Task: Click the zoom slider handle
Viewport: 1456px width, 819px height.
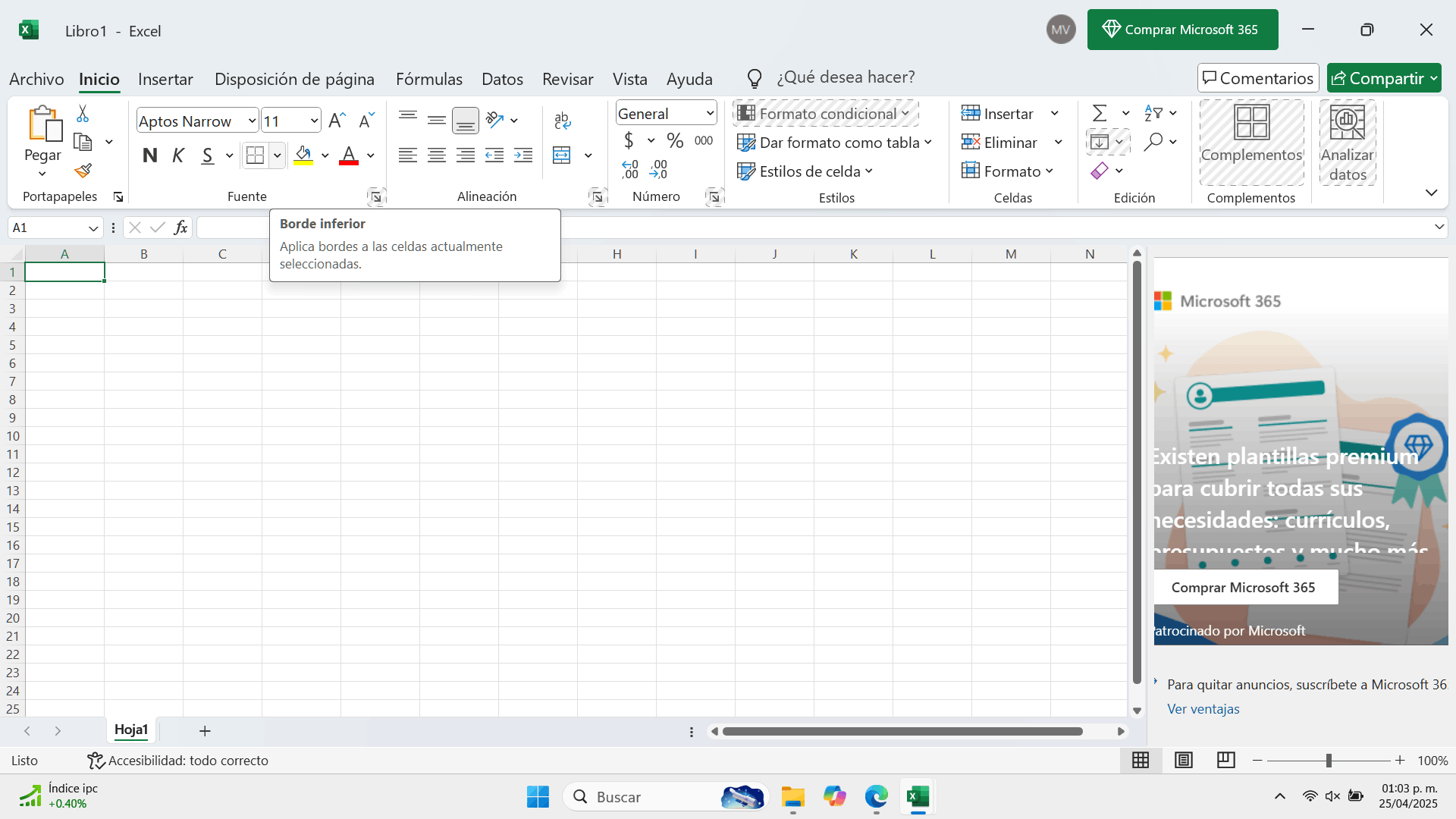Action: [1329, 761]
